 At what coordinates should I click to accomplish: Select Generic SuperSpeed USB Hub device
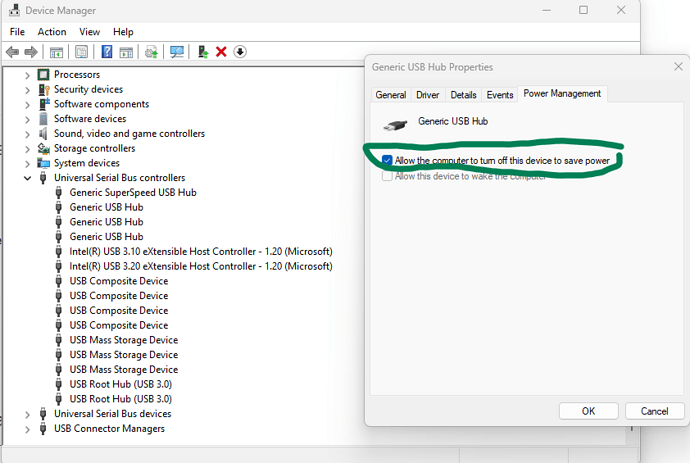[x=132, y=193]
